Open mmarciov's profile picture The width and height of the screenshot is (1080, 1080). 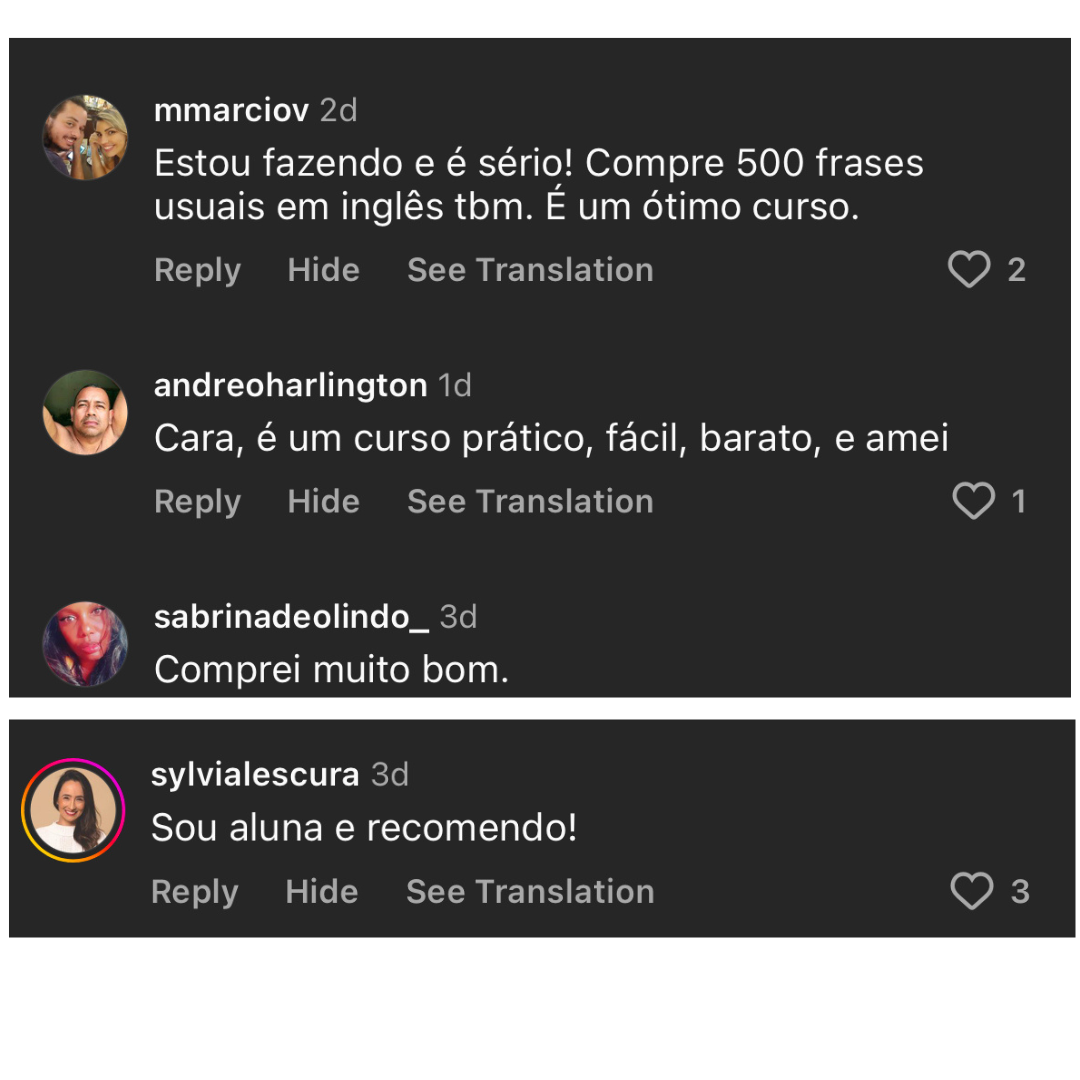[85, 138]
